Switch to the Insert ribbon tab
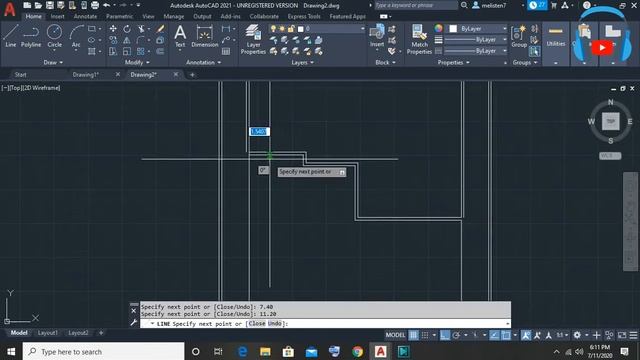The image size is (640, 360). point(58,16)
